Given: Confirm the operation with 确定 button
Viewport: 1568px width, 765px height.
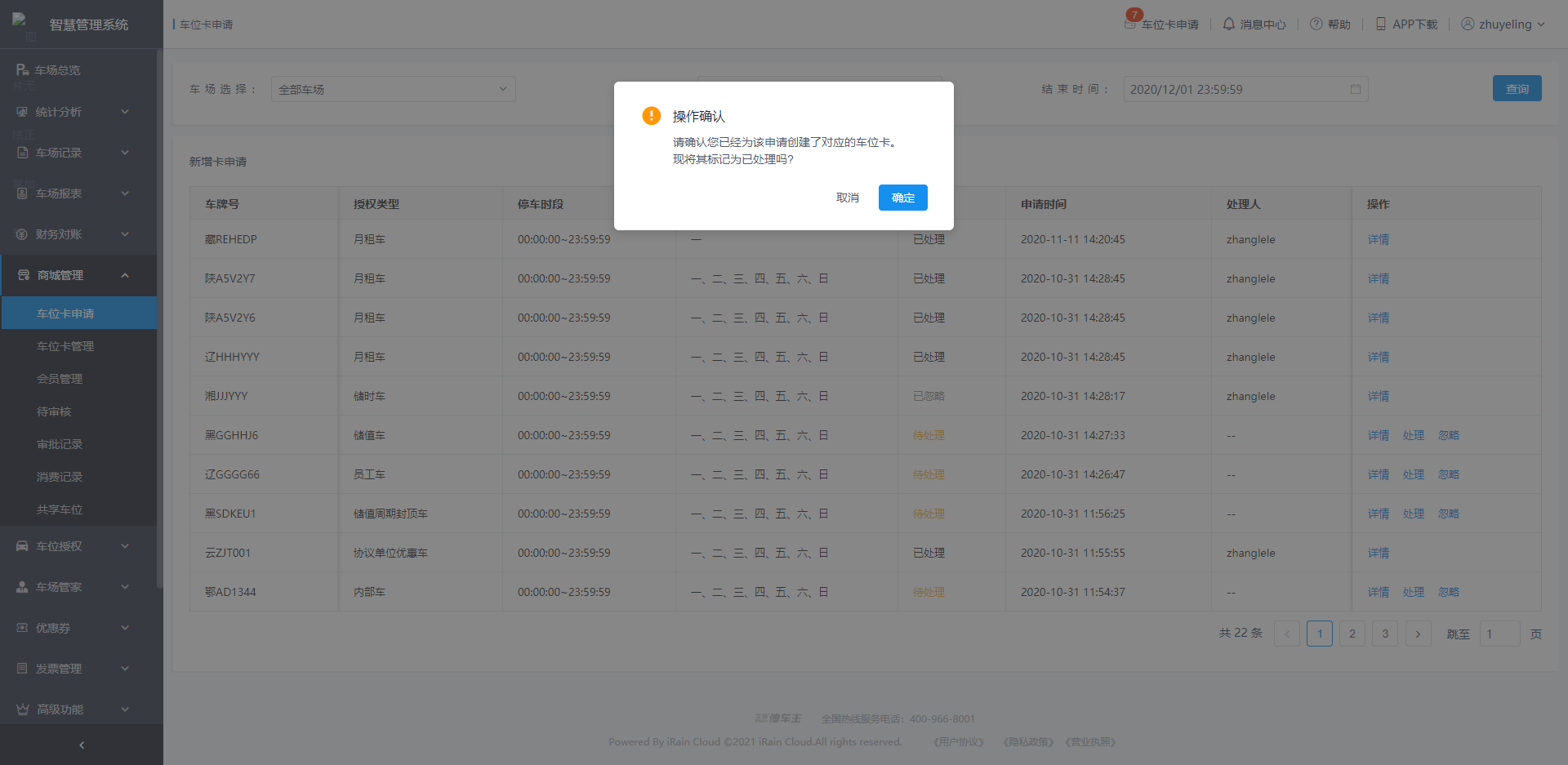Looking at the screenshot, I should pyautogui.click(x=902, y=198).
